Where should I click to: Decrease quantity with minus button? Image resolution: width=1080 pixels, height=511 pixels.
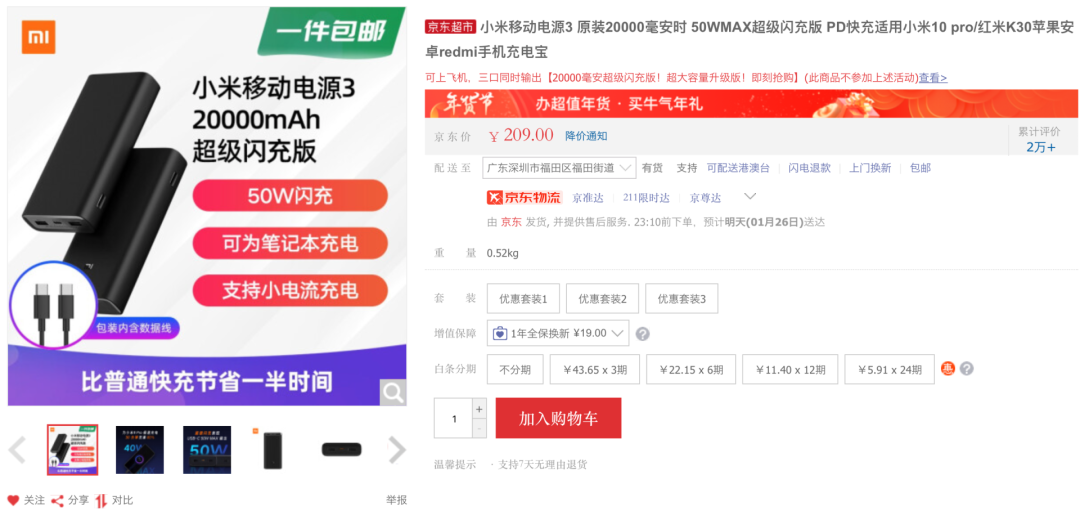coord(479,428)
